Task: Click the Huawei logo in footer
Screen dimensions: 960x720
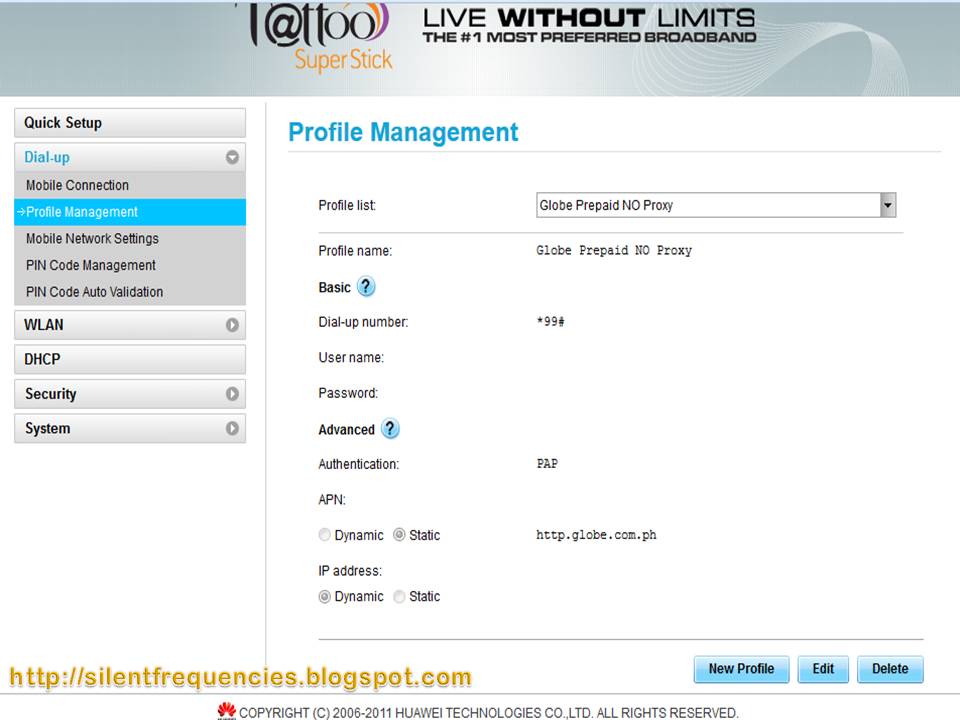Action: 227,711
